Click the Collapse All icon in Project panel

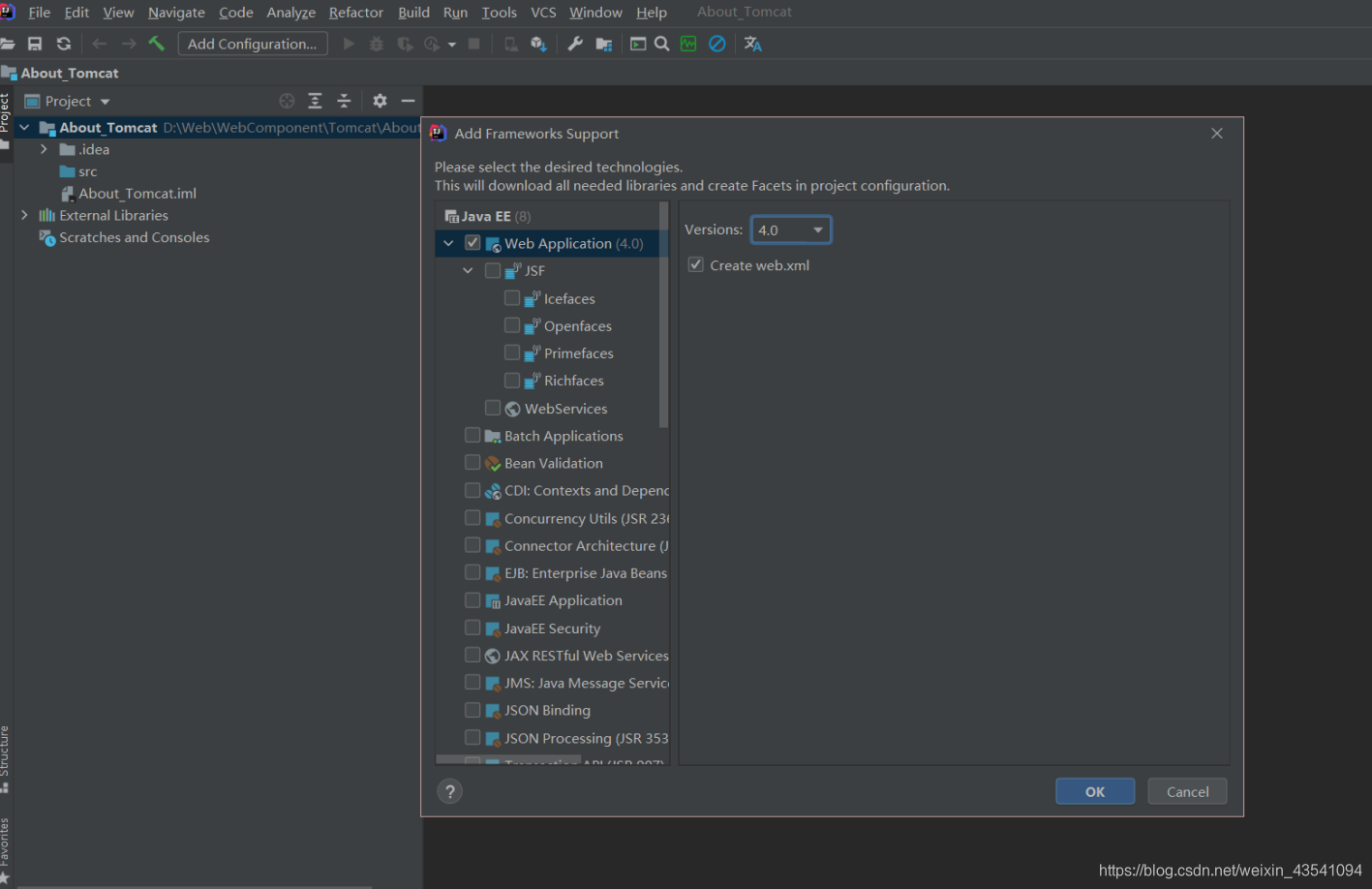pos(344,101)
